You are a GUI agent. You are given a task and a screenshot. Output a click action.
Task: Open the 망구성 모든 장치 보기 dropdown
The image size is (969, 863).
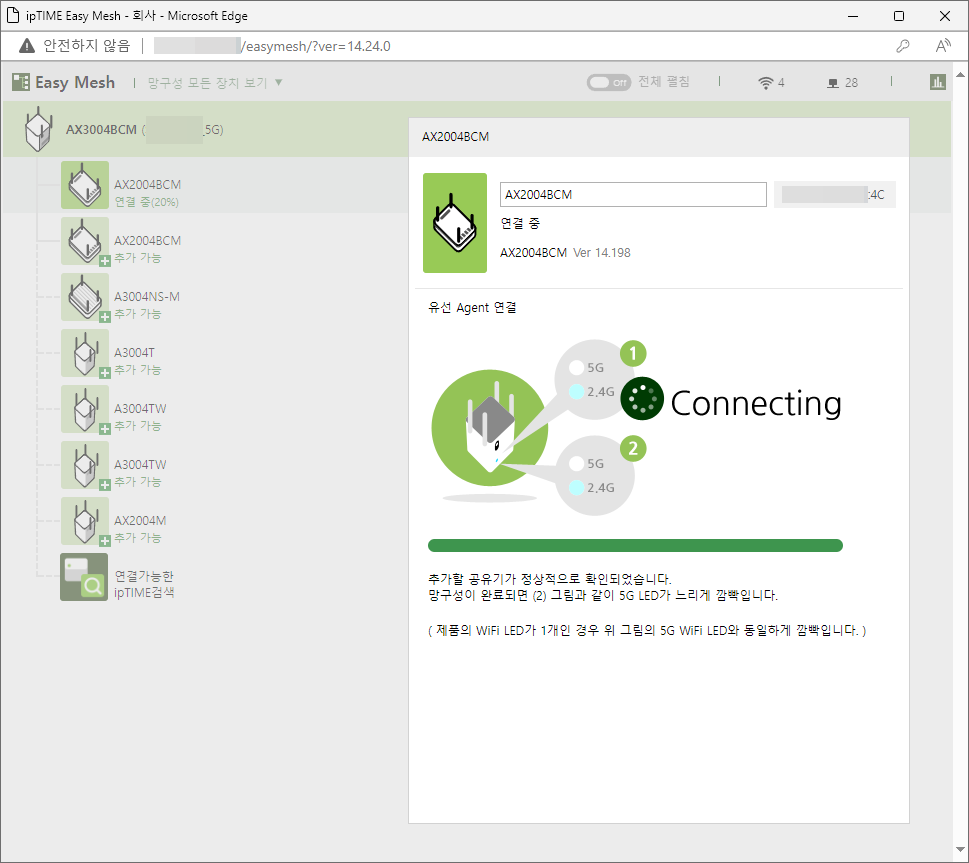pyautogui.click(x=214, y=83)
